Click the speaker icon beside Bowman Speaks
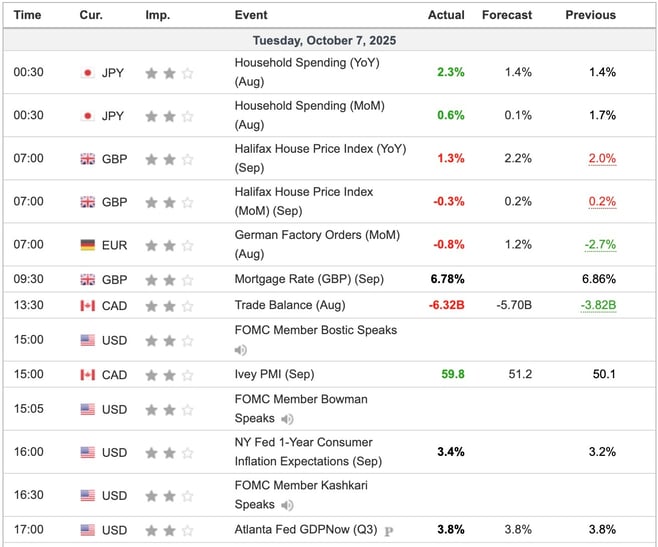Viewport: 658px width, 547px height. click(287, 419)
